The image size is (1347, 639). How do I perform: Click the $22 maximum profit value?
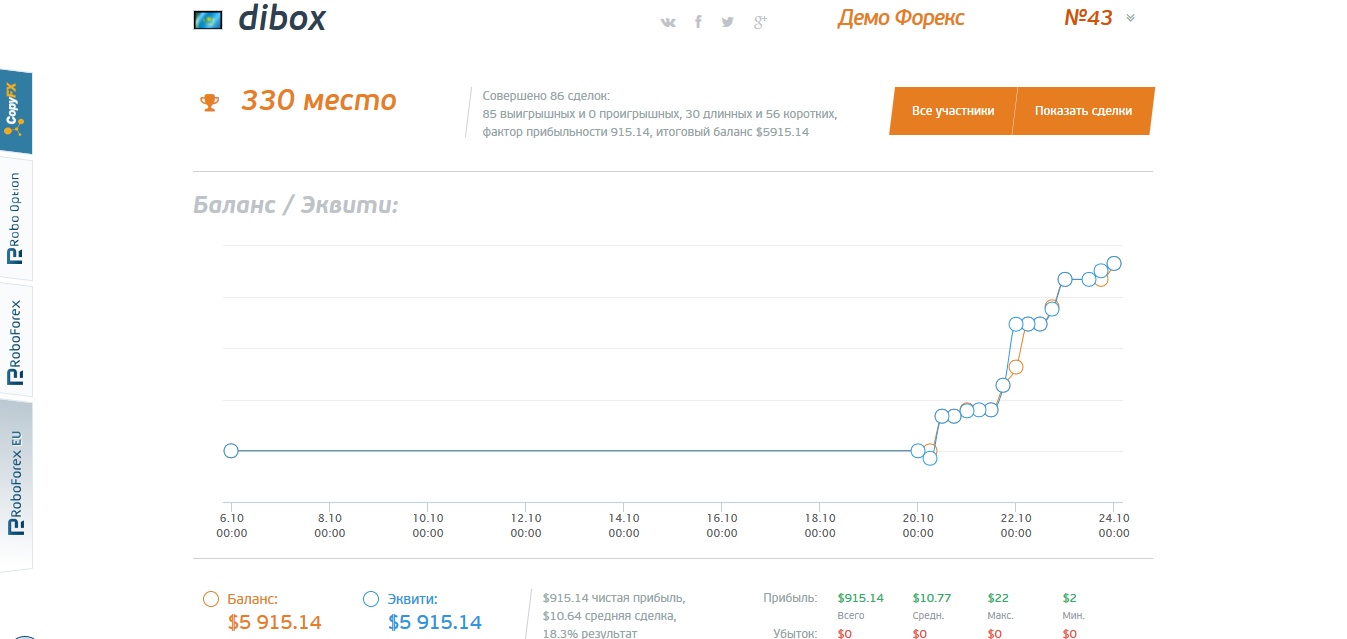(998, 598)
